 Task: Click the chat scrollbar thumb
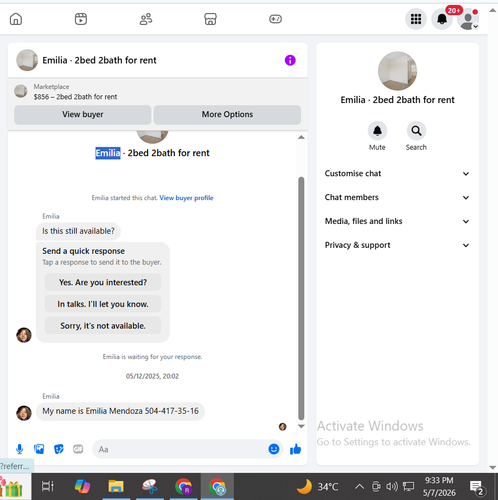301,299
